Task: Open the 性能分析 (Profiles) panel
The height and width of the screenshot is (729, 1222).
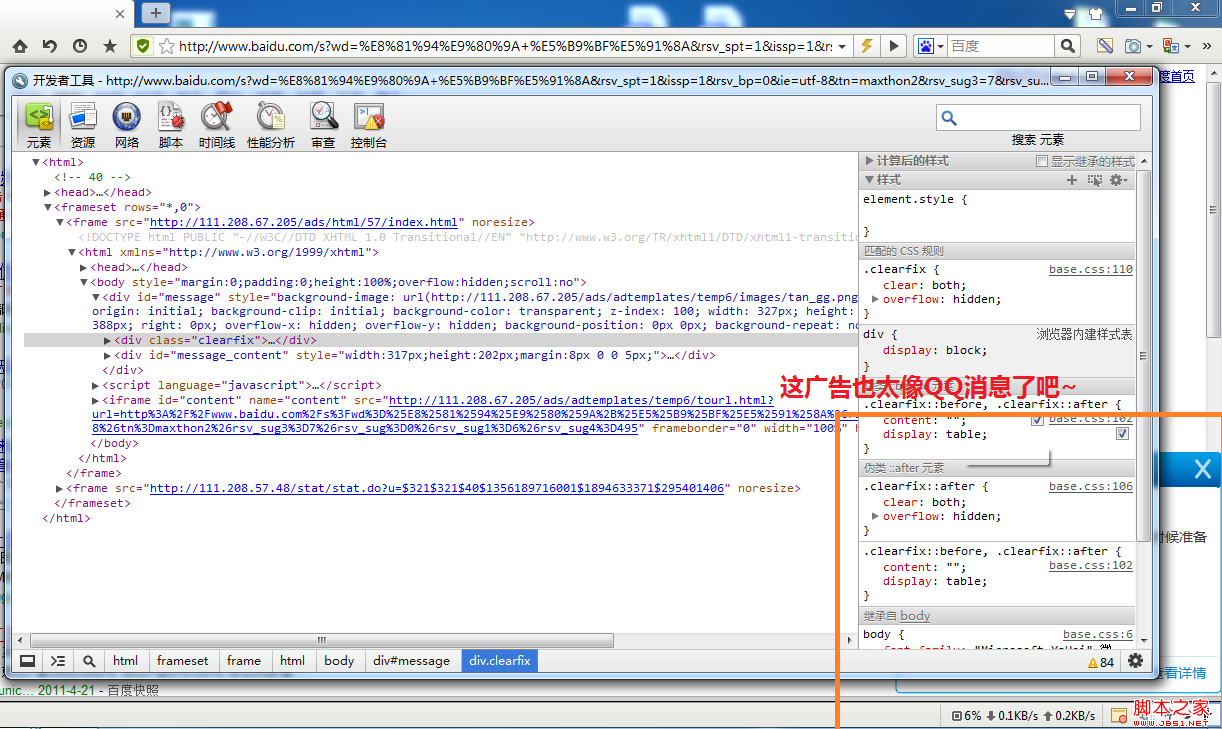Action: coord(271,124)
